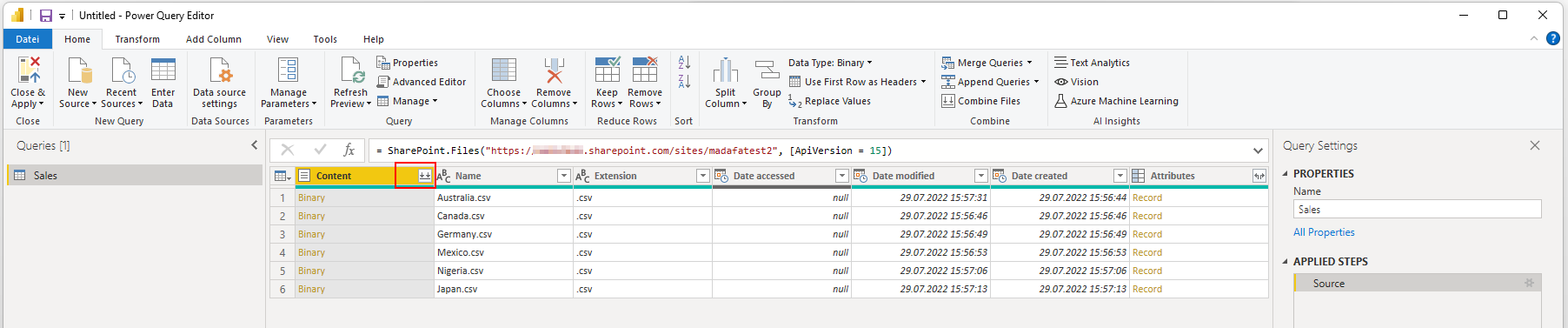Switch to the Add Column tab
The height and width of the screenshot is (328, 1568).
[214, 39]
